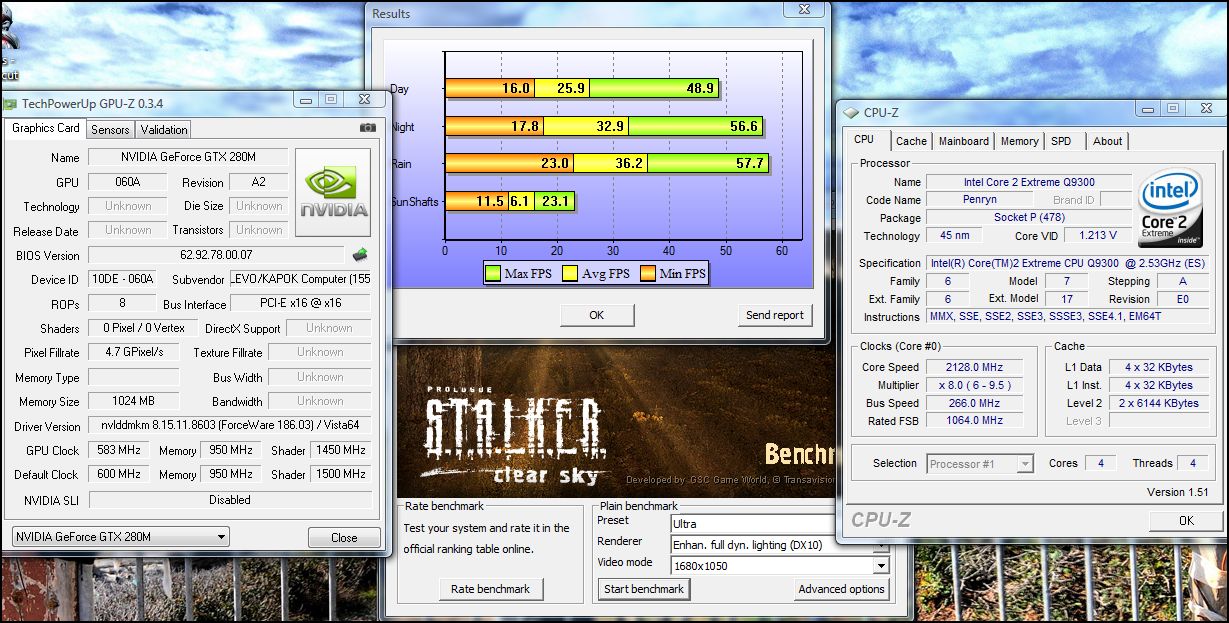Click the CPU-Z title bar app icon
The image size is (1229, 623).
click(851, 113)
